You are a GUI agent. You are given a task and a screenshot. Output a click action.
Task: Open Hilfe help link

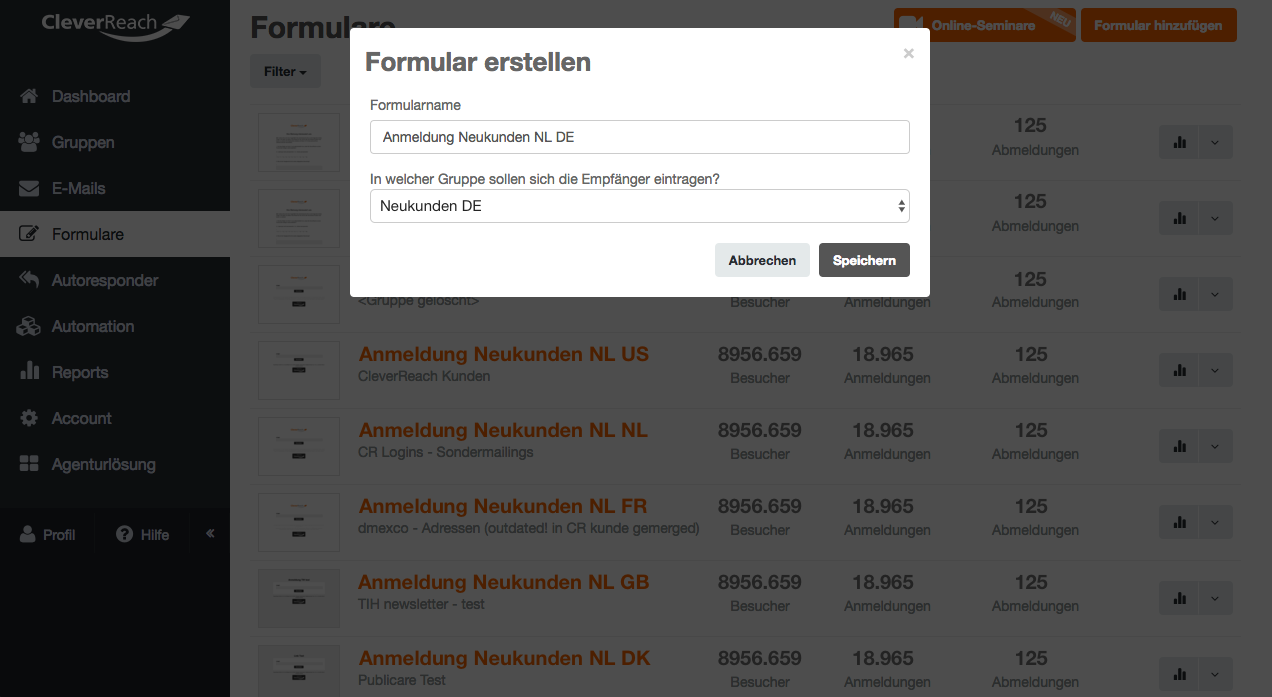tap(143, 535)
